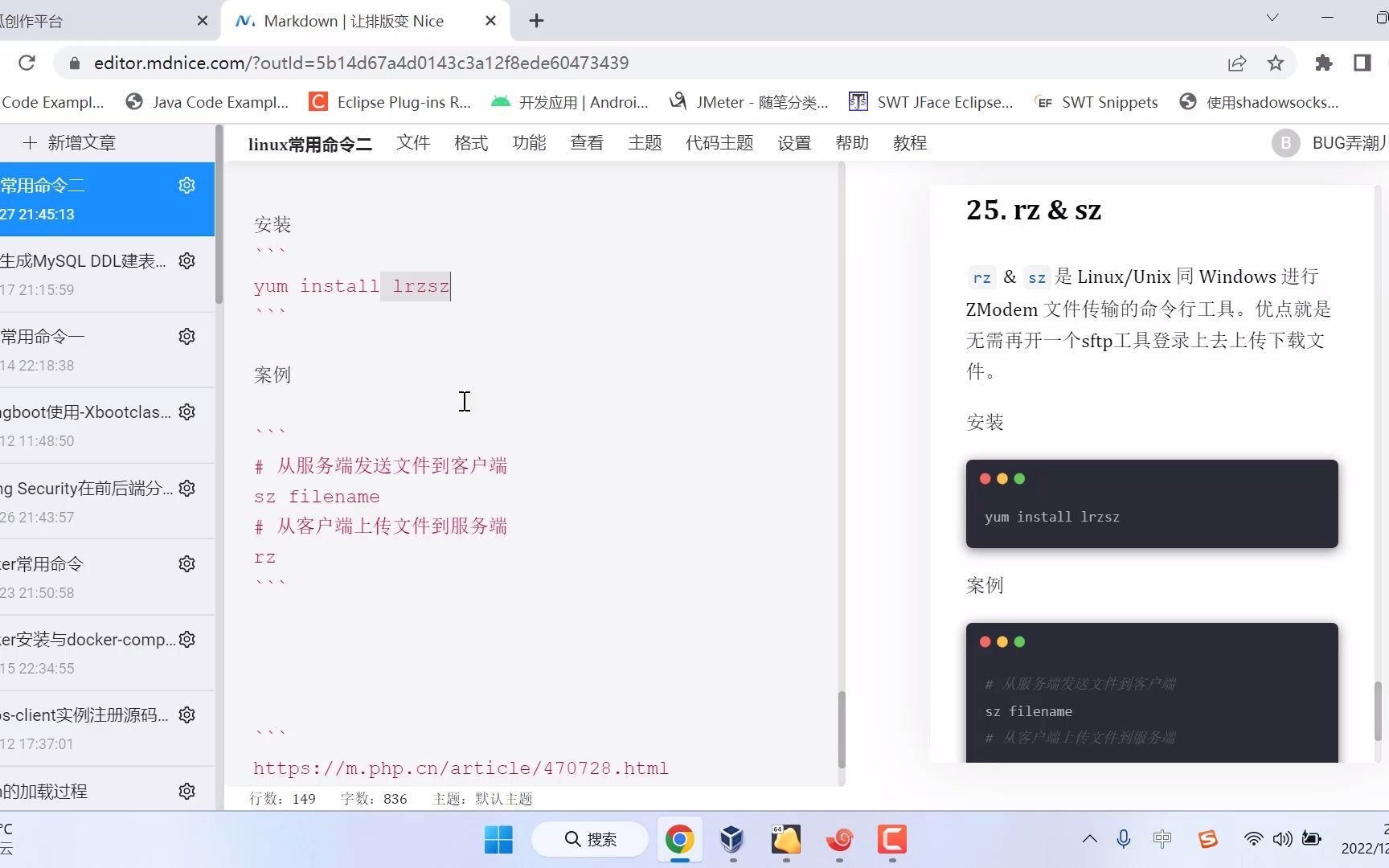This screenshot has width=1389, height=868.
Task: Open the 帮助 menu
Action: (x=852, y=143)
